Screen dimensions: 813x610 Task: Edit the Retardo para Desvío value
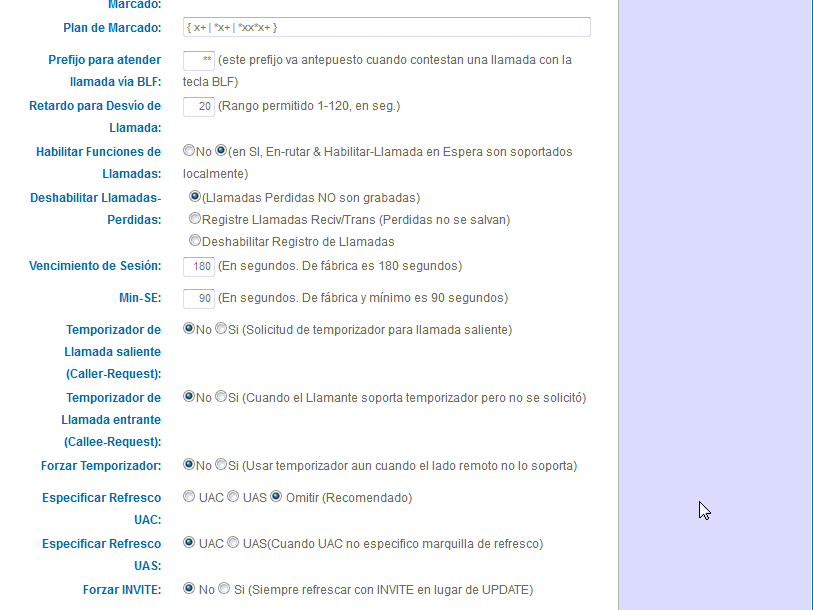198,105
